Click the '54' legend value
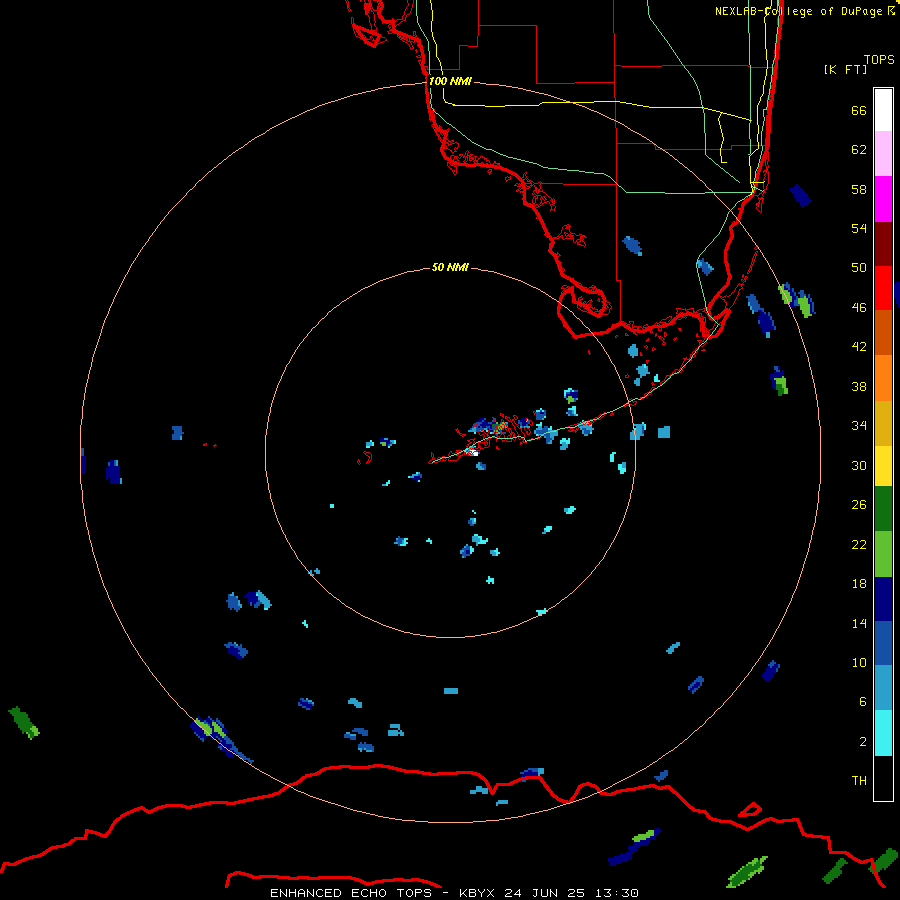The image size is (900, 900). [x=859, y=228]
